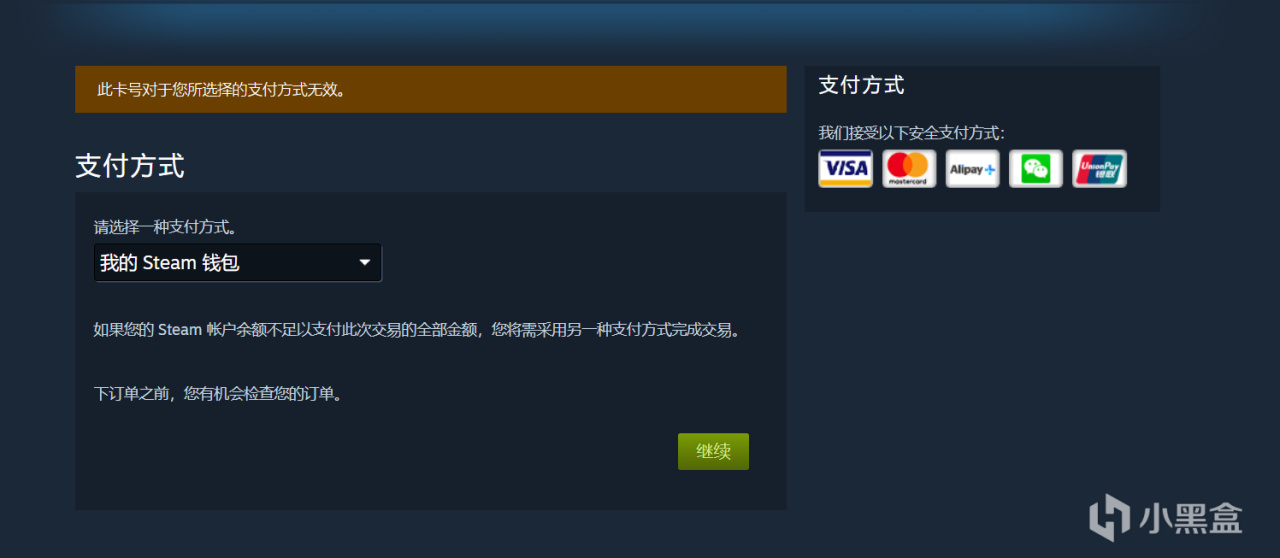Viewport: 1280px width, 558px height.
Task: Select the Alipay+ payment icon
Action: (972, 169)
